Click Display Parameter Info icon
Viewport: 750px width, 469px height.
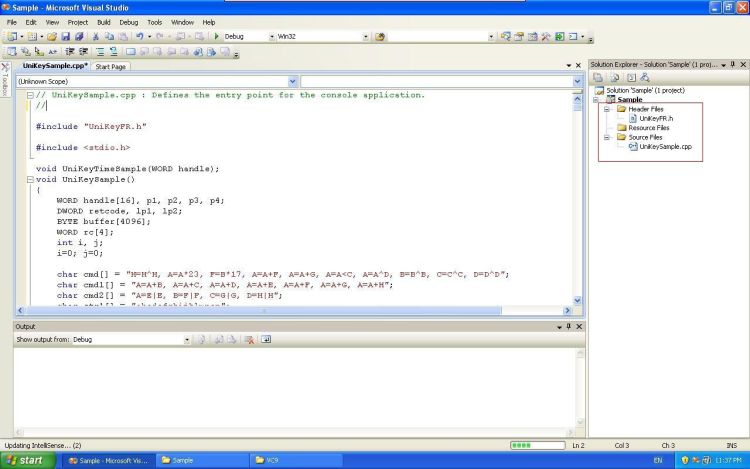click(25, 52)
